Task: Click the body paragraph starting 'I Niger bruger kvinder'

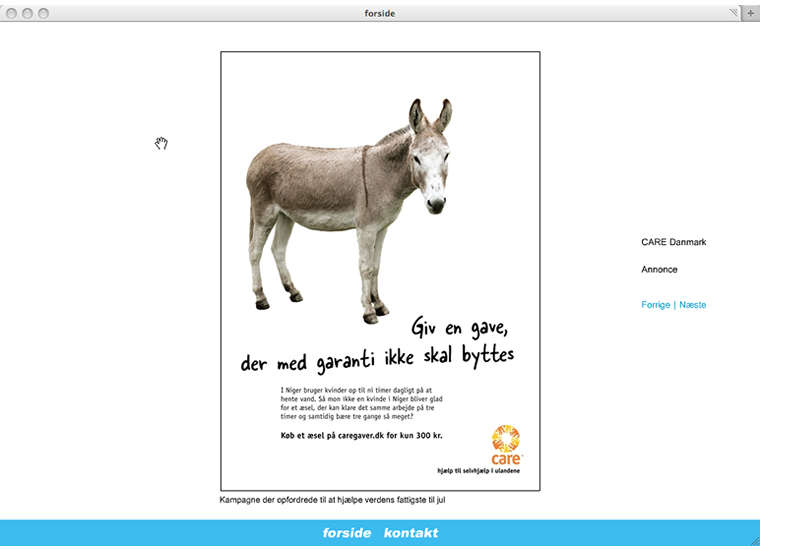Action: point(361,403)
